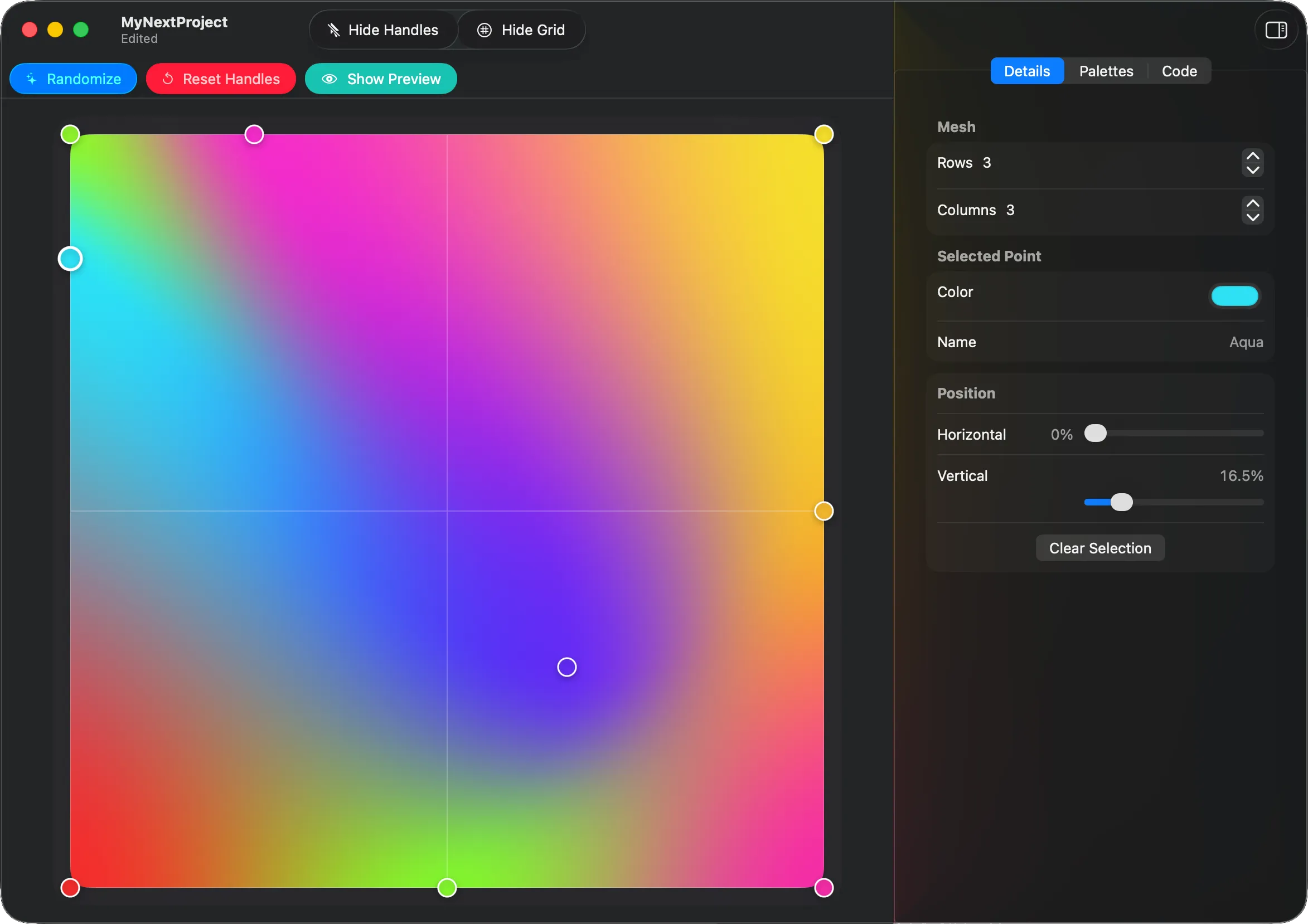Increase Rows using the up stepper arrow
Screen dimensions: 1308x924
click(1253, 157)
